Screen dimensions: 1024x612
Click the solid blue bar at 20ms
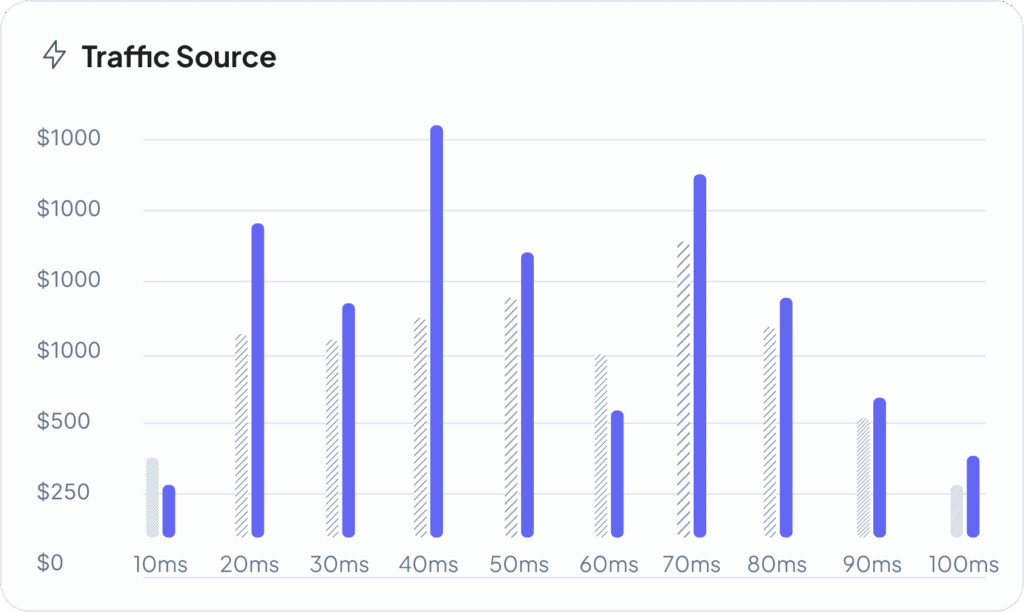click(258, 379)
